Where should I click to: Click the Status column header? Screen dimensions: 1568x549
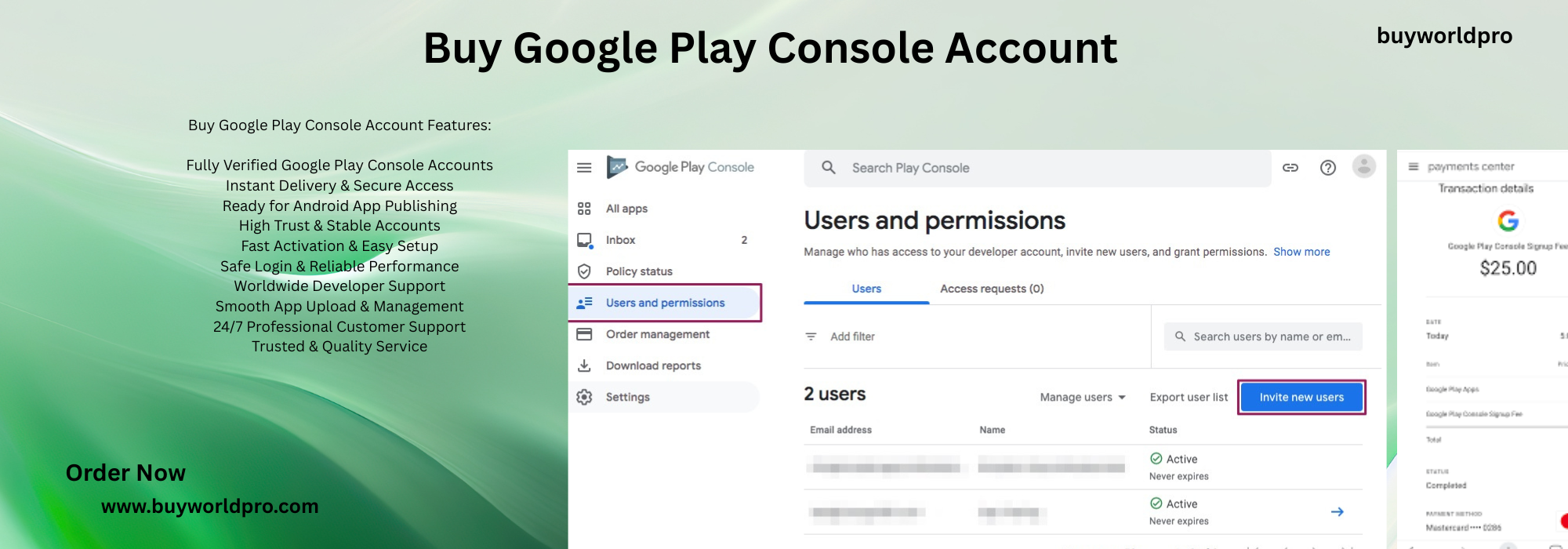[x=1163, y=430]
